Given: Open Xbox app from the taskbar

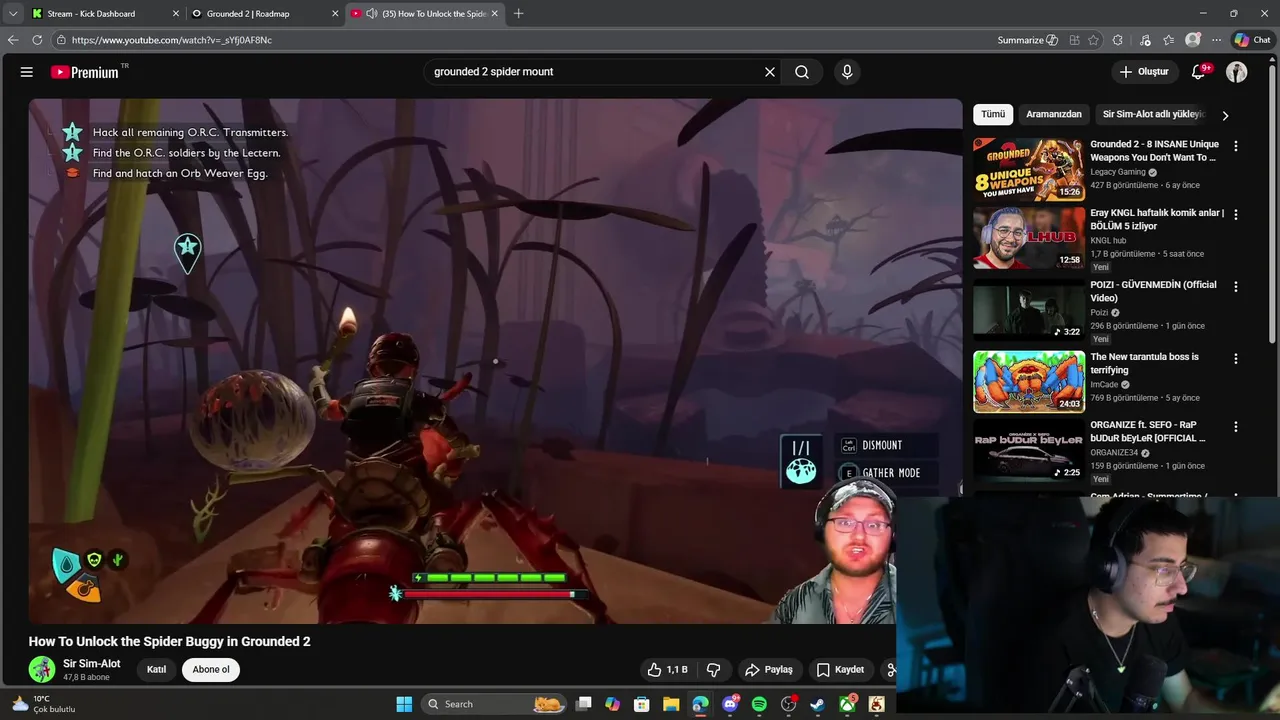Looking at the screenshot, I should (x=847, y=704).
